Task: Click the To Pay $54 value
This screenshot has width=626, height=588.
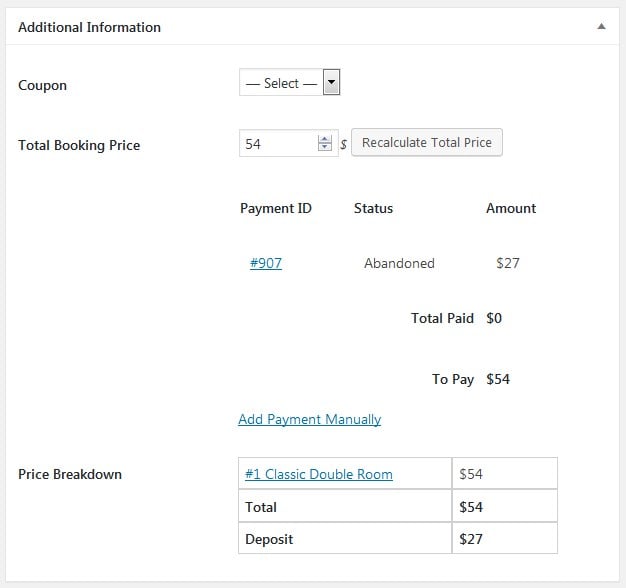Action: pyautogui.click(x=498, y=379)
